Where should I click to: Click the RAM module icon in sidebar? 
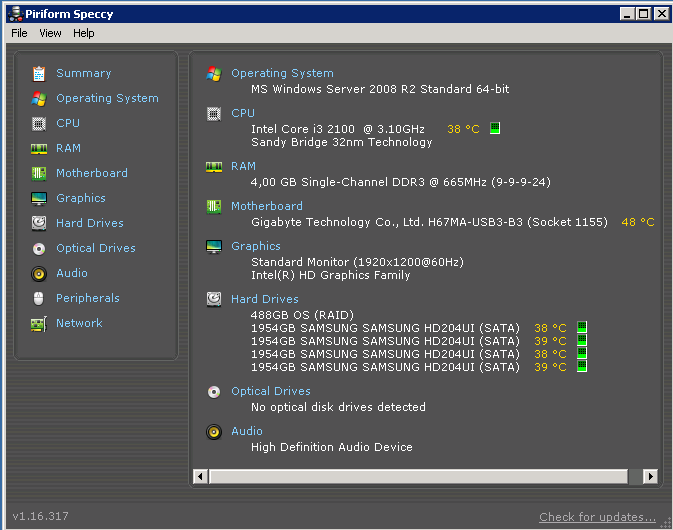(x=39, y=148)
